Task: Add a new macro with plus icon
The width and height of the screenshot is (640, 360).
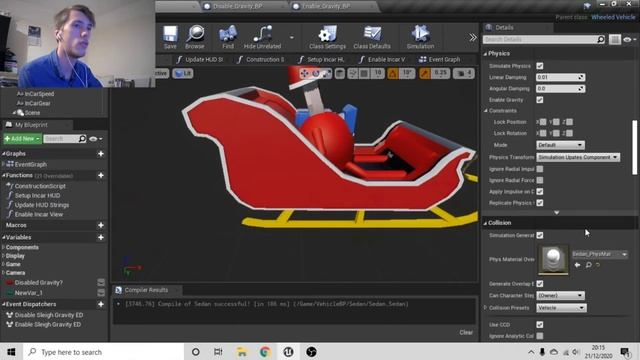Action: point(100,225)
